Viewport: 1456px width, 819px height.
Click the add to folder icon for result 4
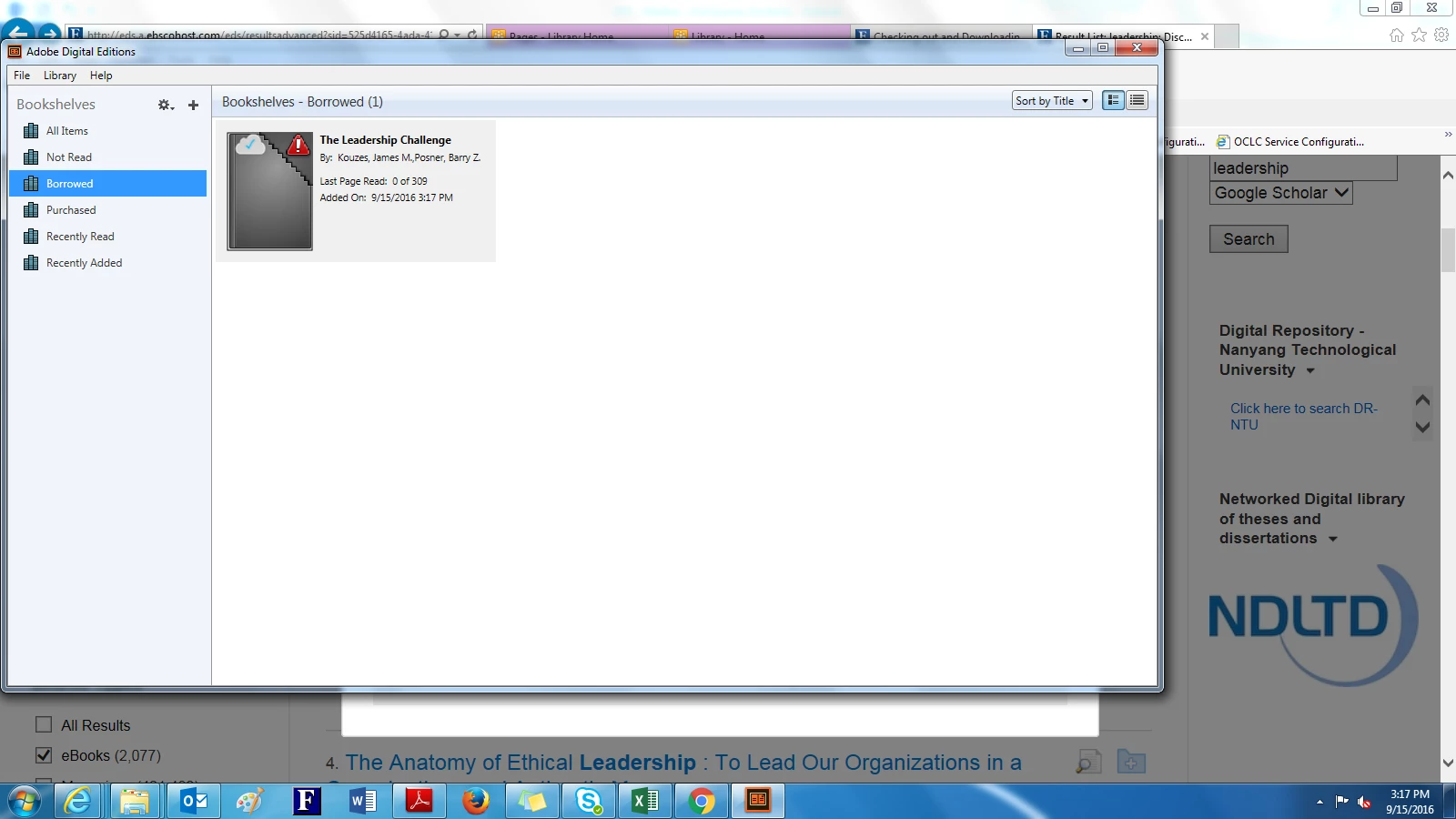1131,762
